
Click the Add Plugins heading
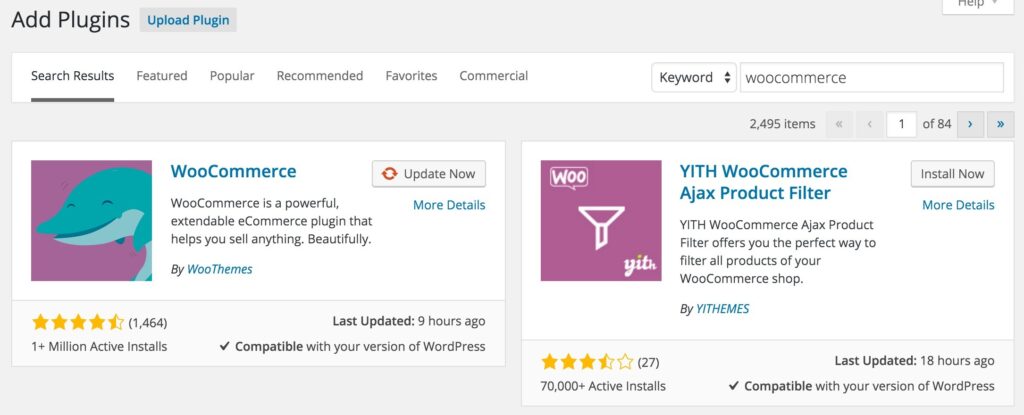pos(71,20)
